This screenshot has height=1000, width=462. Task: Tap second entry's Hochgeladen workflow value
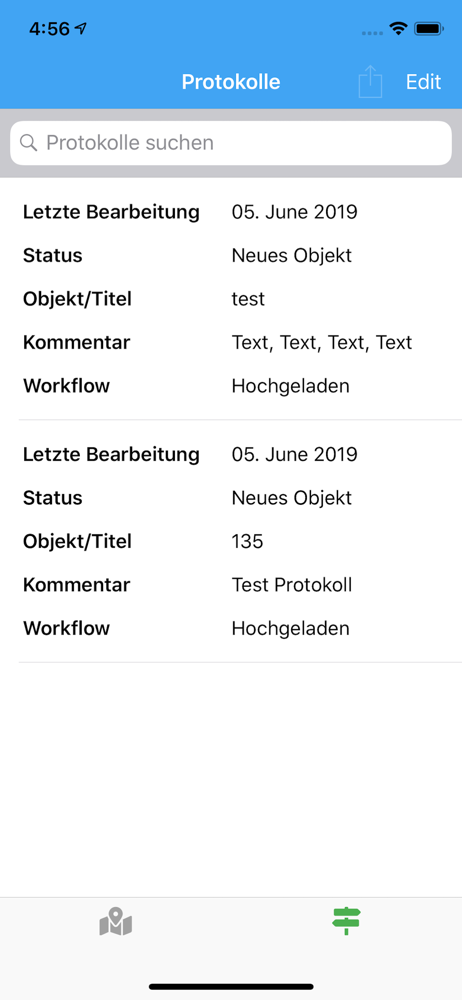point(290,628)
